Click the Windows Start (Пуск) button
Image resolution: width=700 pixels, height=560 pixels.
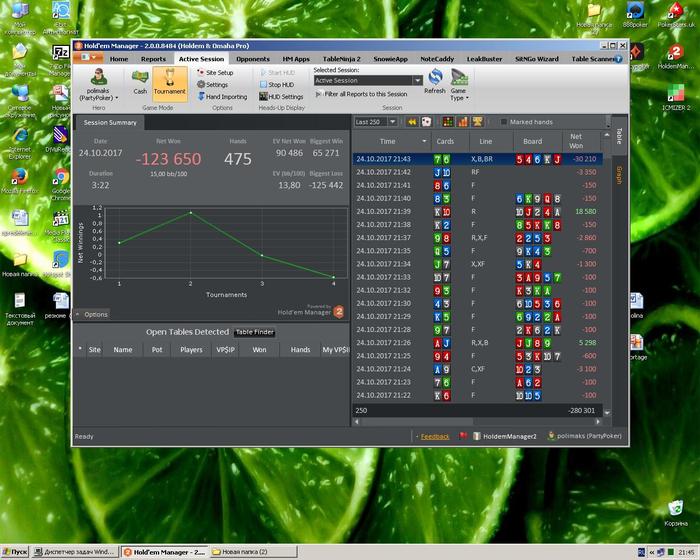click(15, 552)
